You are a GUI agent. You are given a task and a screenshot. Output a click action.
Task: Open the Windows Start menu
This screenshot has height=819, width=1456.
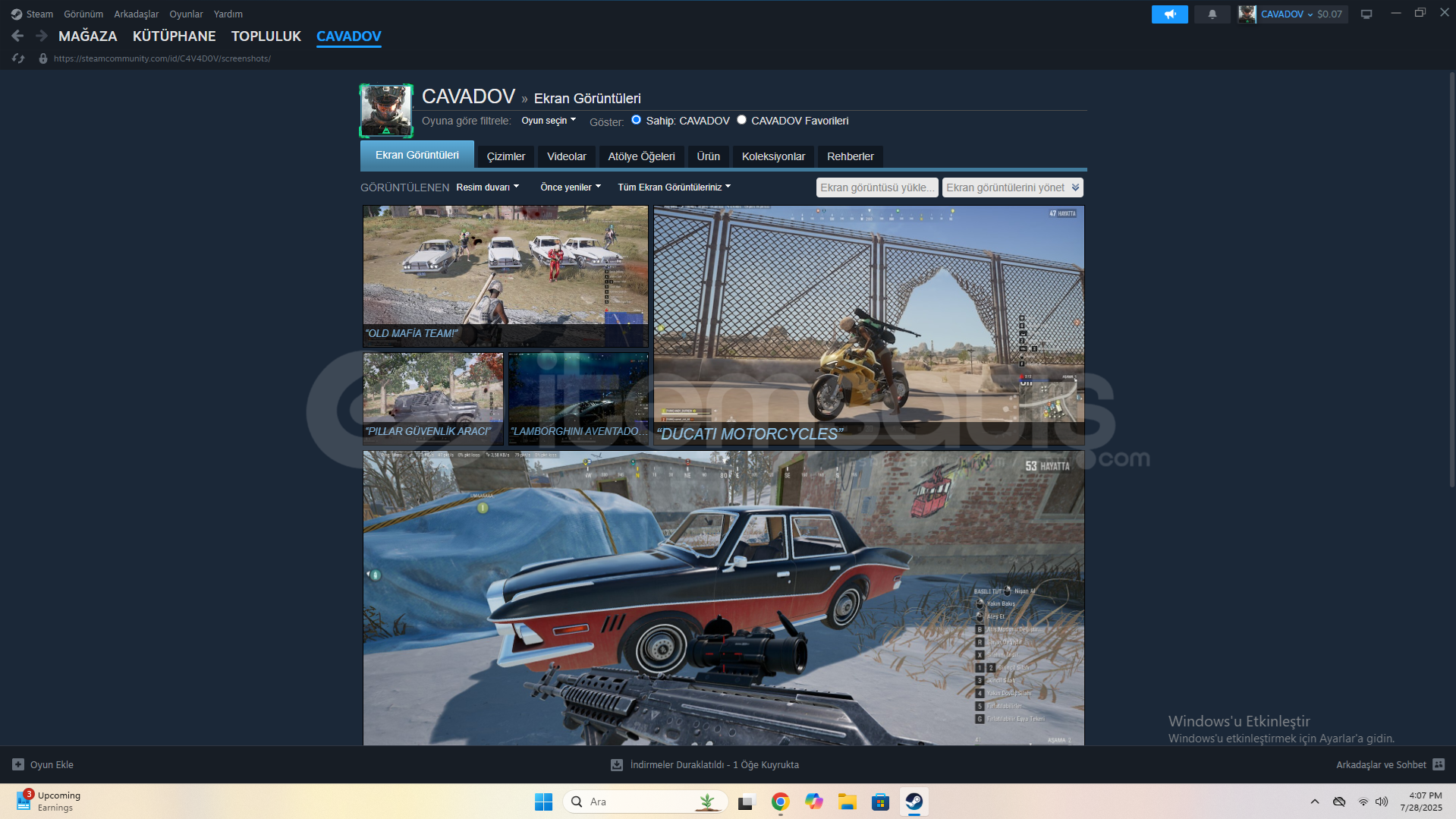[543, 802]
